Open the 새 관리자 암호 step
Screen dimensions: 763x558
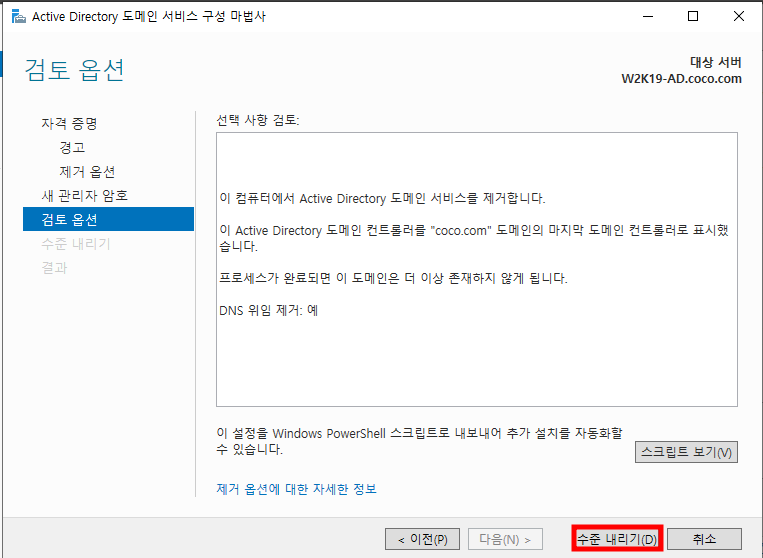point(85,196)
